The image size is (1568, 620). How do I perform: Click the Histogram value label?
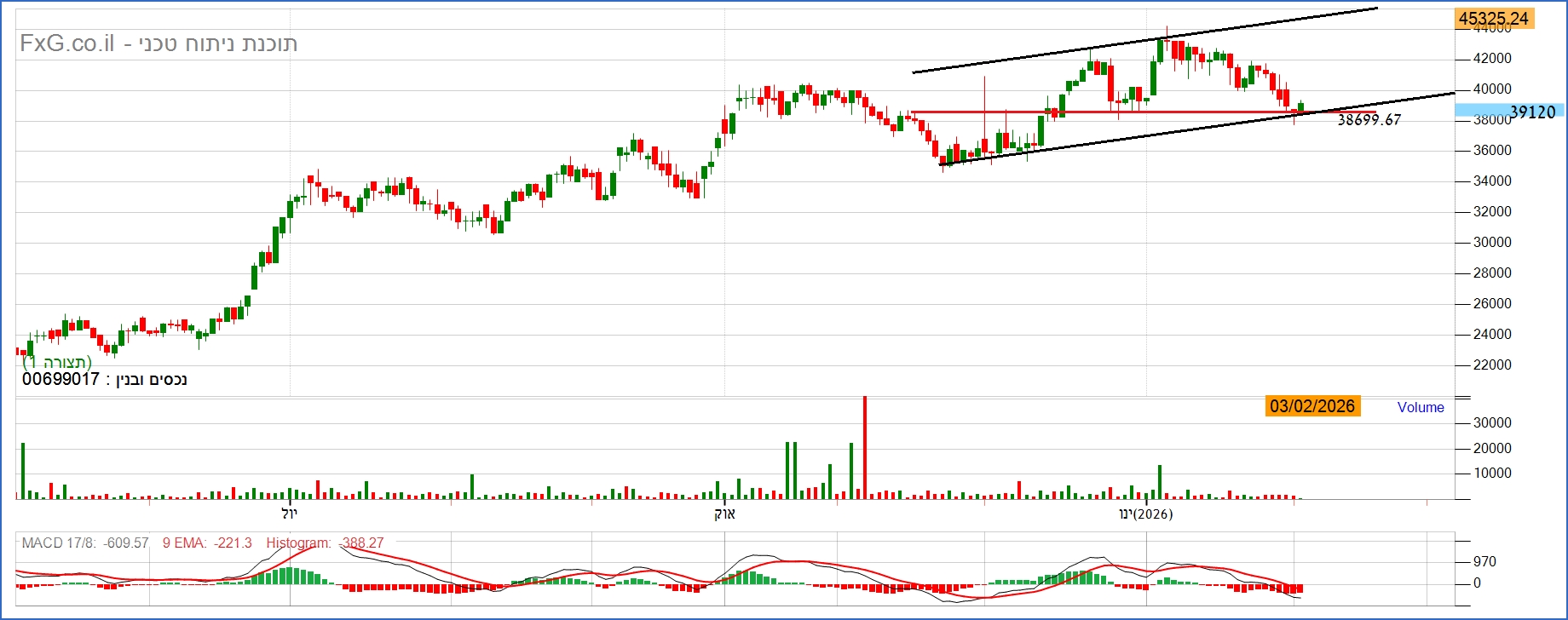[325, 542]
